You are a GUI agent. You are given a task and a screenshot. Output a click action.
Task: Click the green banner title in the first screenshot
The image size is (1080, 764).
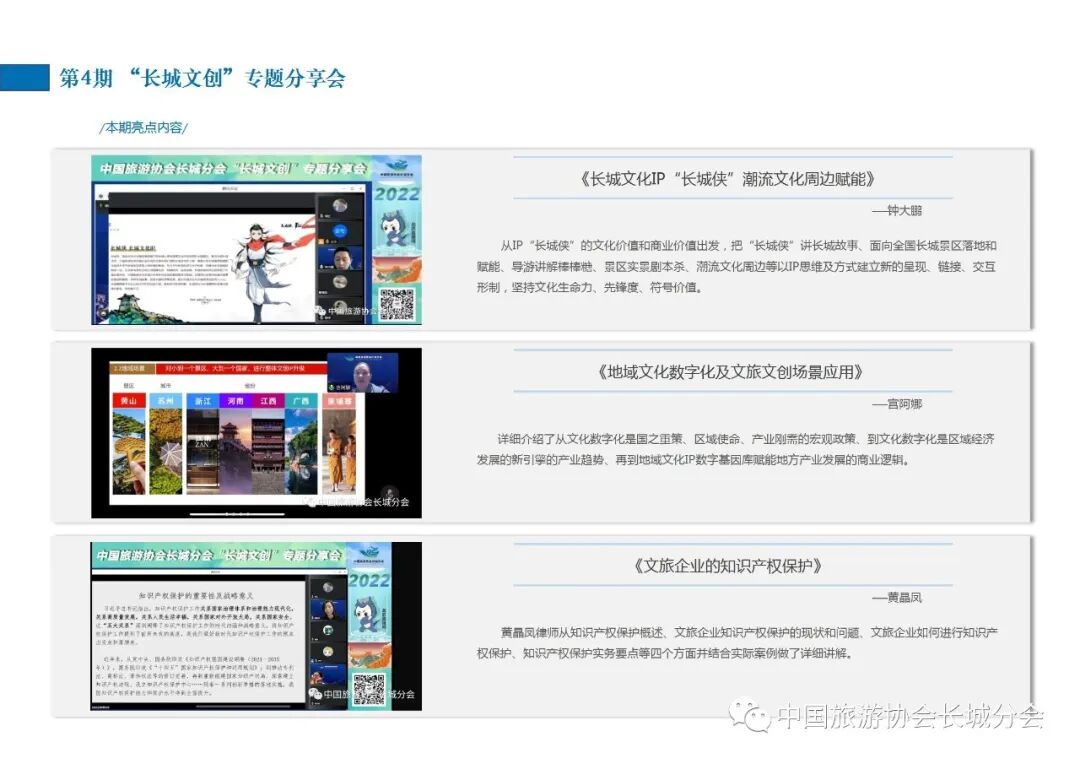233,169
